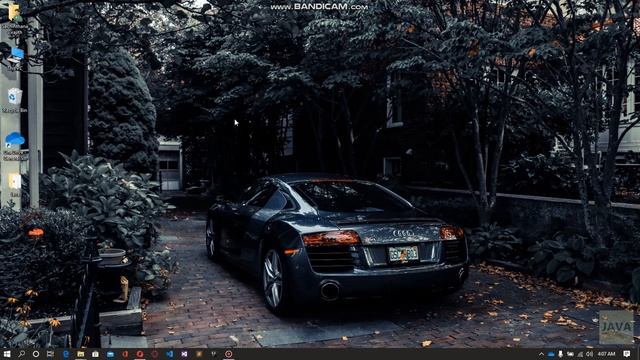Open the Office icon on taskbar
The image size is (640, 360).
125,354
